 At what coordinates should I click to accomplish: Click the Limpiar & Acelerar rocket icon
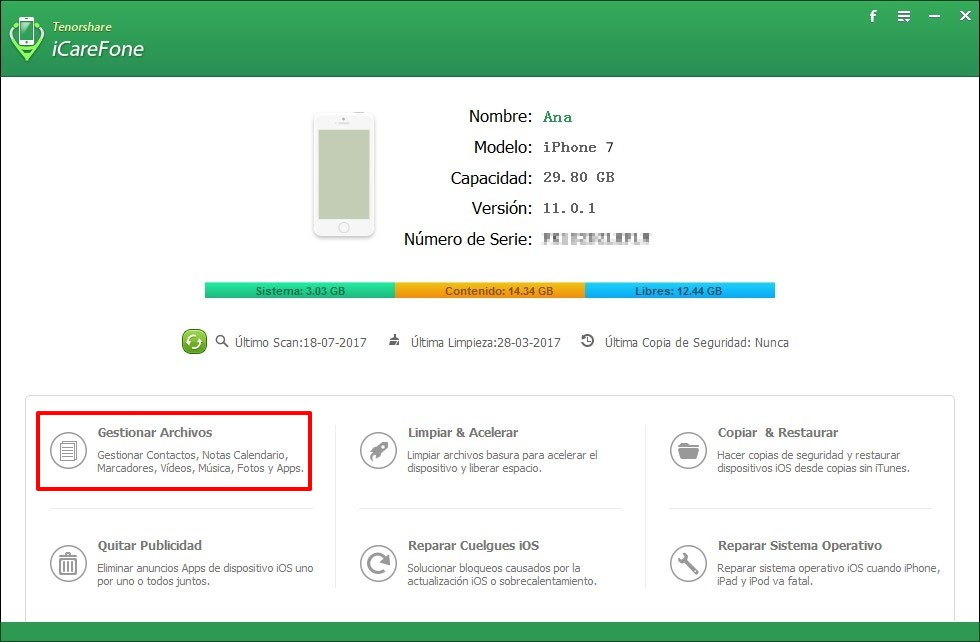point(378,450)
